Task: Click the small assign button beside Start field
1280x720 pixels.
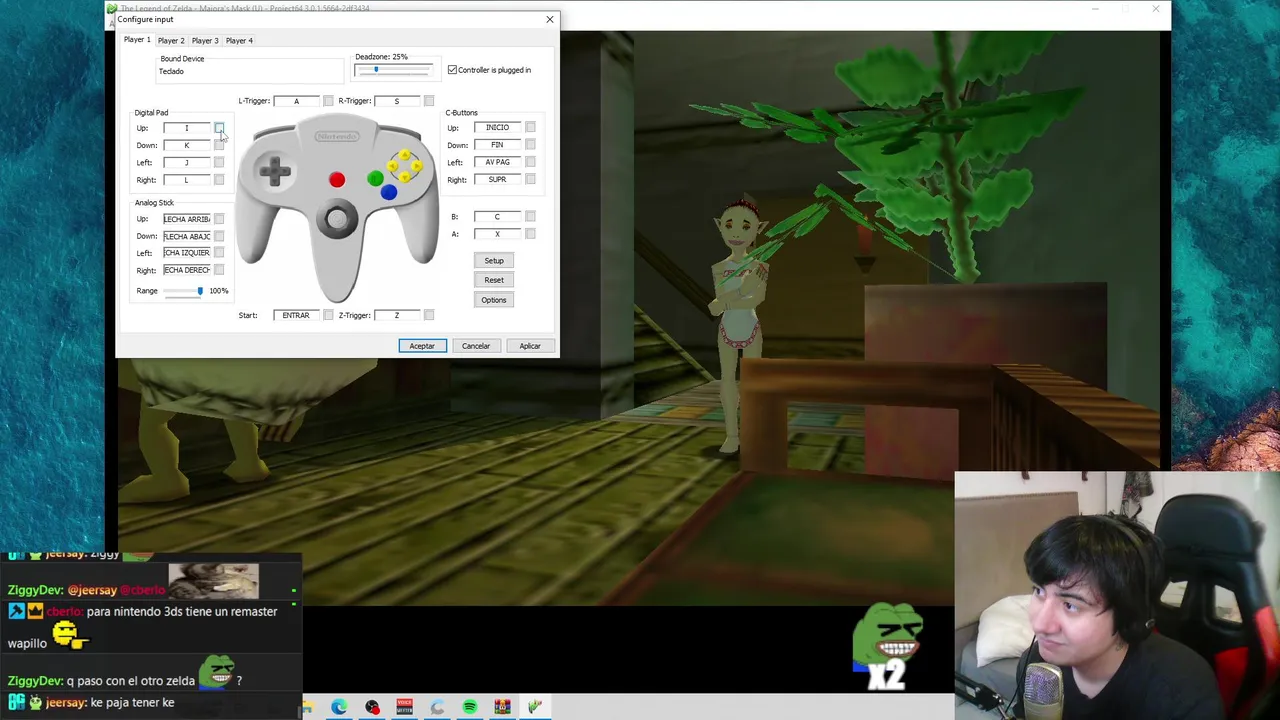Action: [328, 315]
